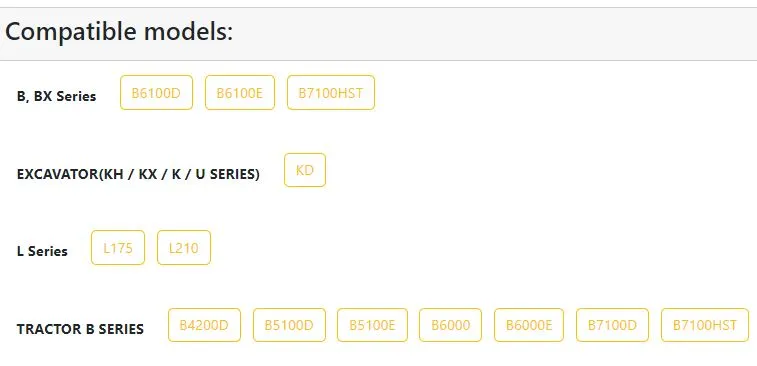757x366 pixels.
Task: Collapse the Compatible models header bar
Action: click(378, 34)
